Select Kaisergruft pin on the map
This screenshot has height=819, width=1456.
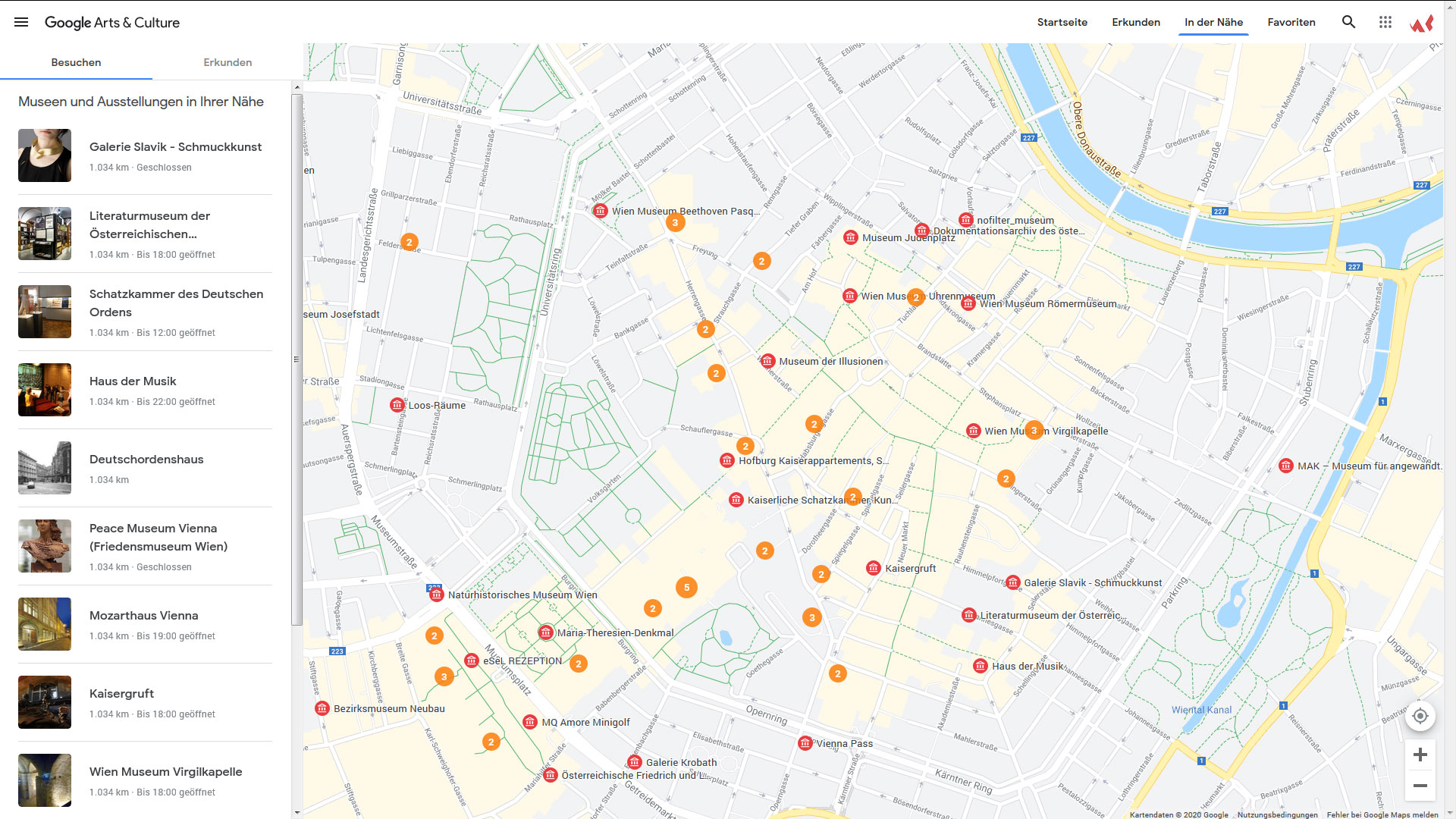874,568
